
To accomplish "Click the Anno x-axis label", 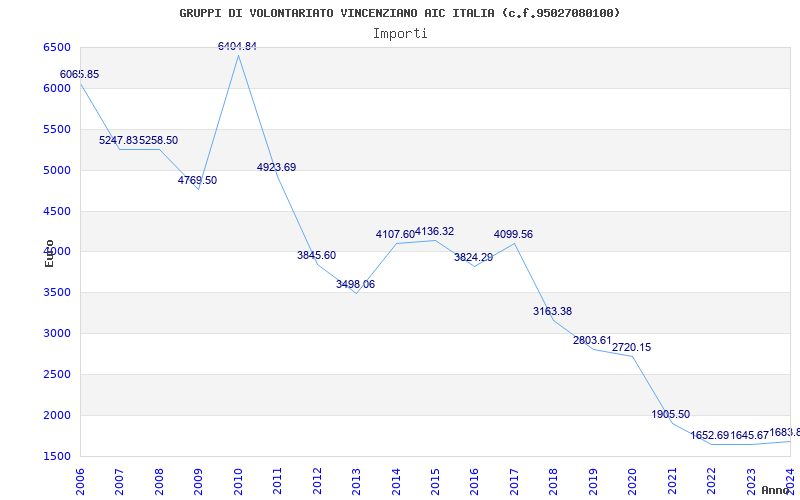I will (x=774, y=490).
